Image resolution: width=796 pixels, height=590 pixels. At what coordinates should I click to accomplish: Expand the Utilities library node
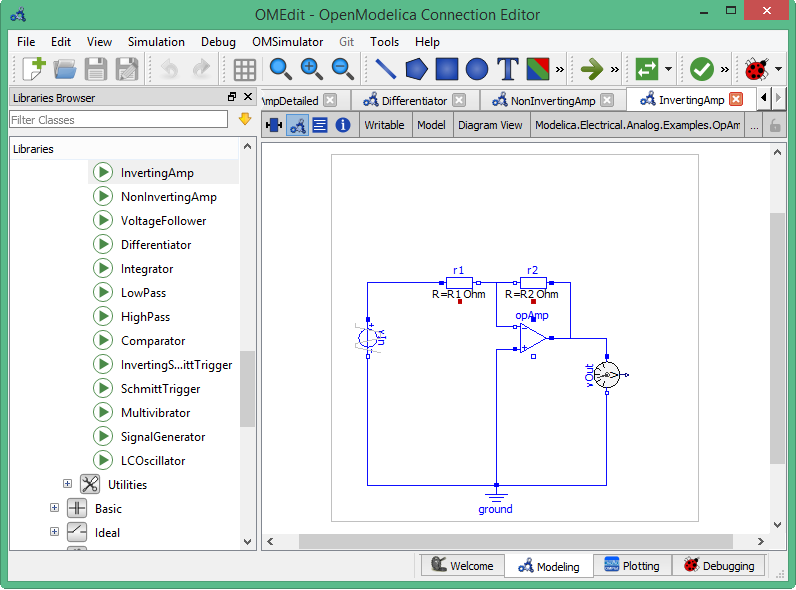tap(68, 484)
